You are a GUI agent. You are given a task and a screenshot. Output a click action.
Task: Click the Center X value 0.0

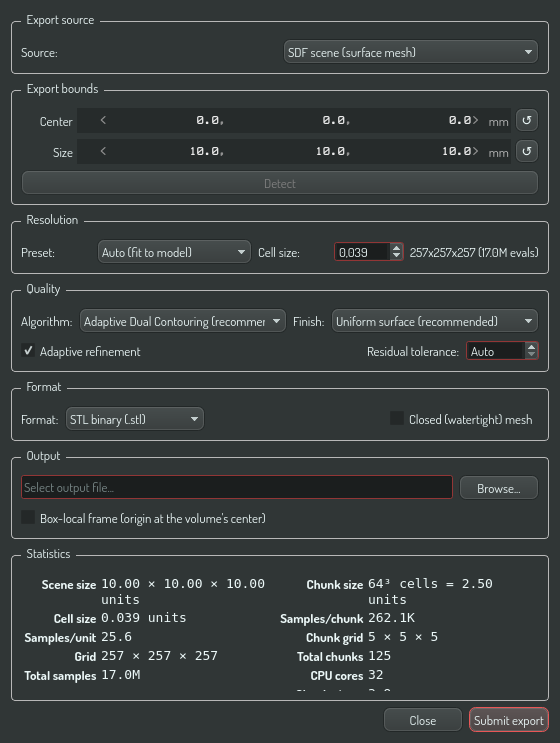[210, 120]
